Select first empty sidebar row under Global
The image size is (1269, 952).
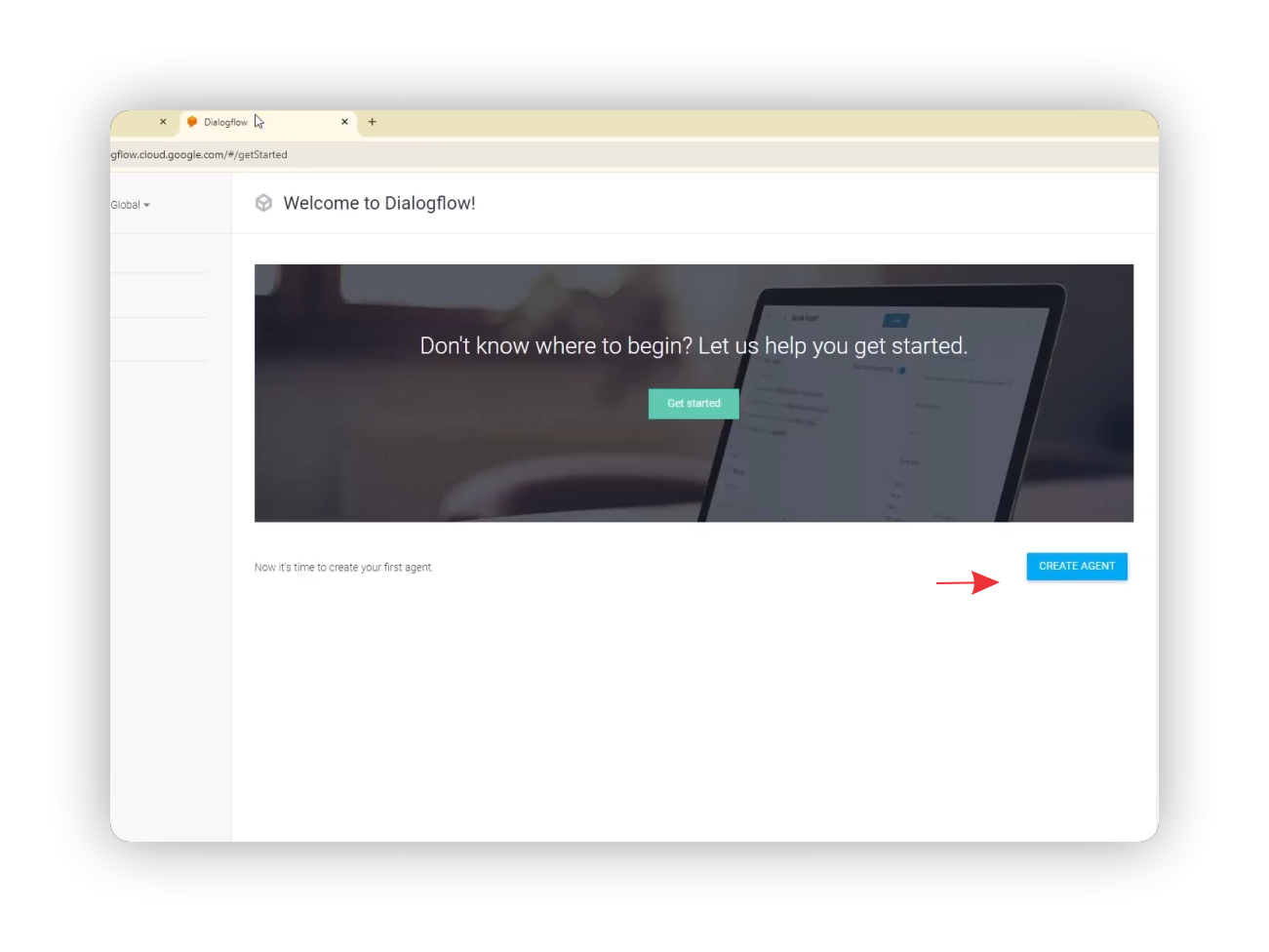[x=159, y=254]
